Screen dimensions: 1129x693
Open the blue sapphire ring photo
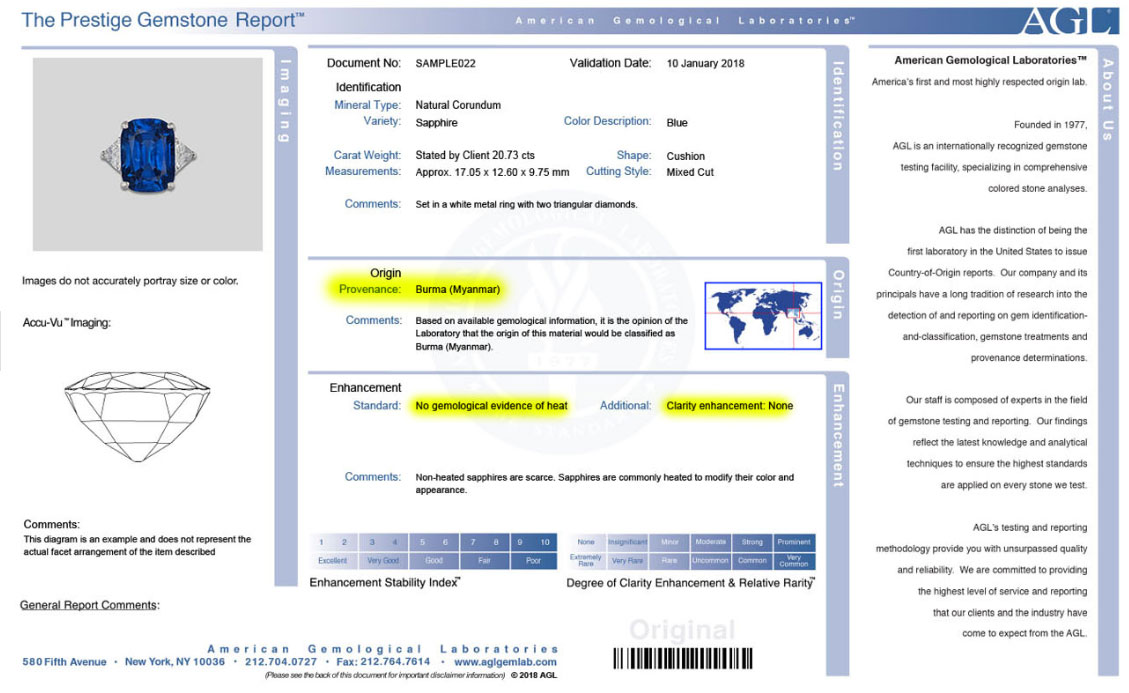click(148, 154)
